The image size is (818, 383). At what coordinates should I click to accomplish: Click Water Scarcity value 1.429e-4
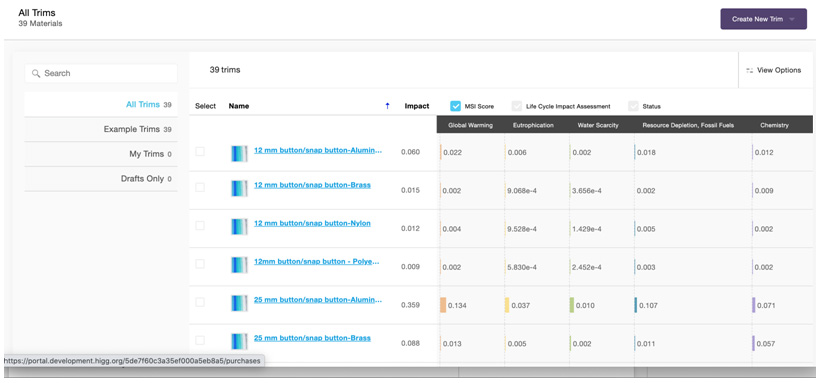click(x=587, y=229)
